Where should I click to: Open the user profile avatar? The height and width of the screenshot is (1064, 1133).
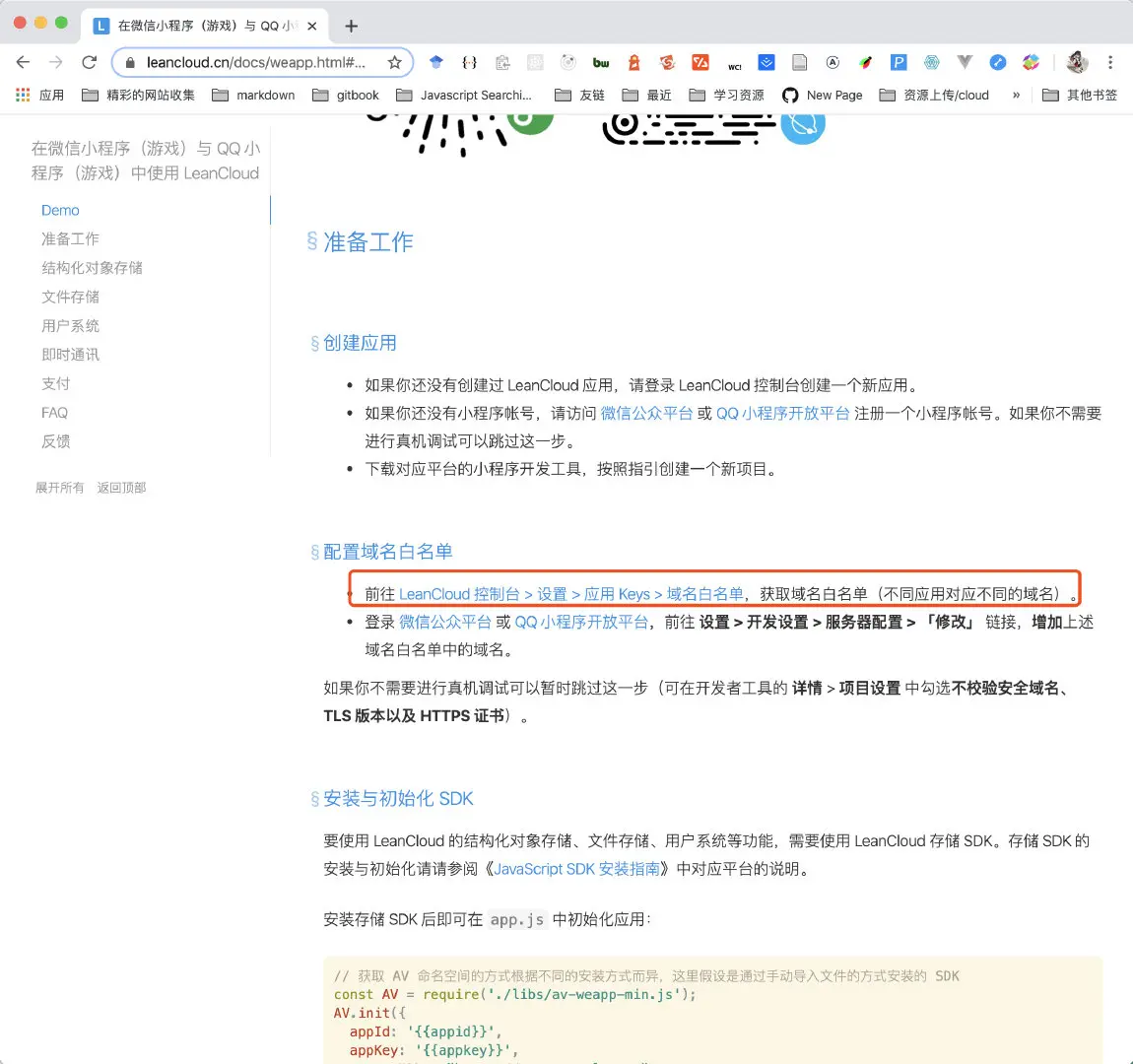[x=1077, y=63]
